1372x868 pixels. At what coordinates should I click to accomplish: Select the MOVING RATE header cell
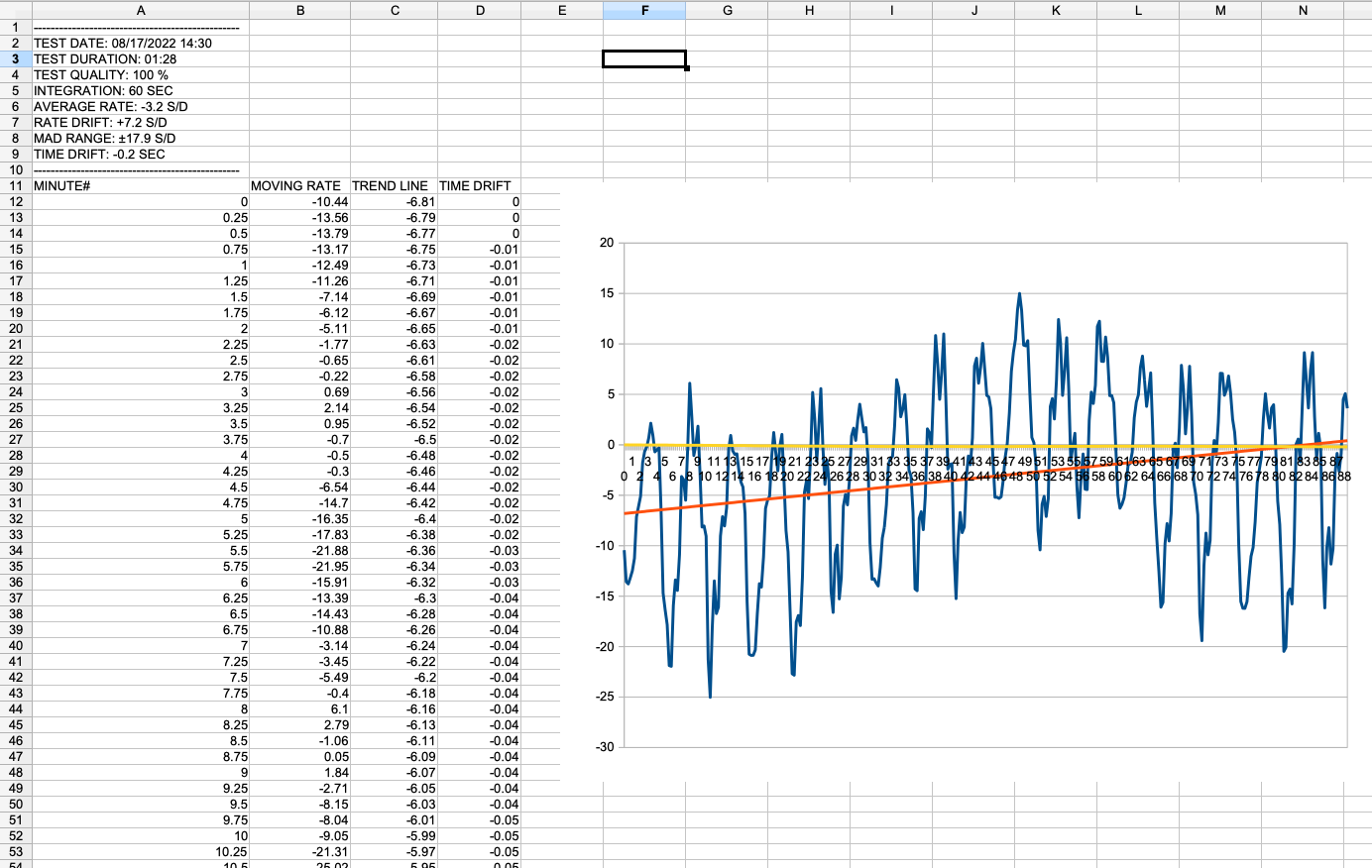(295, 186)
